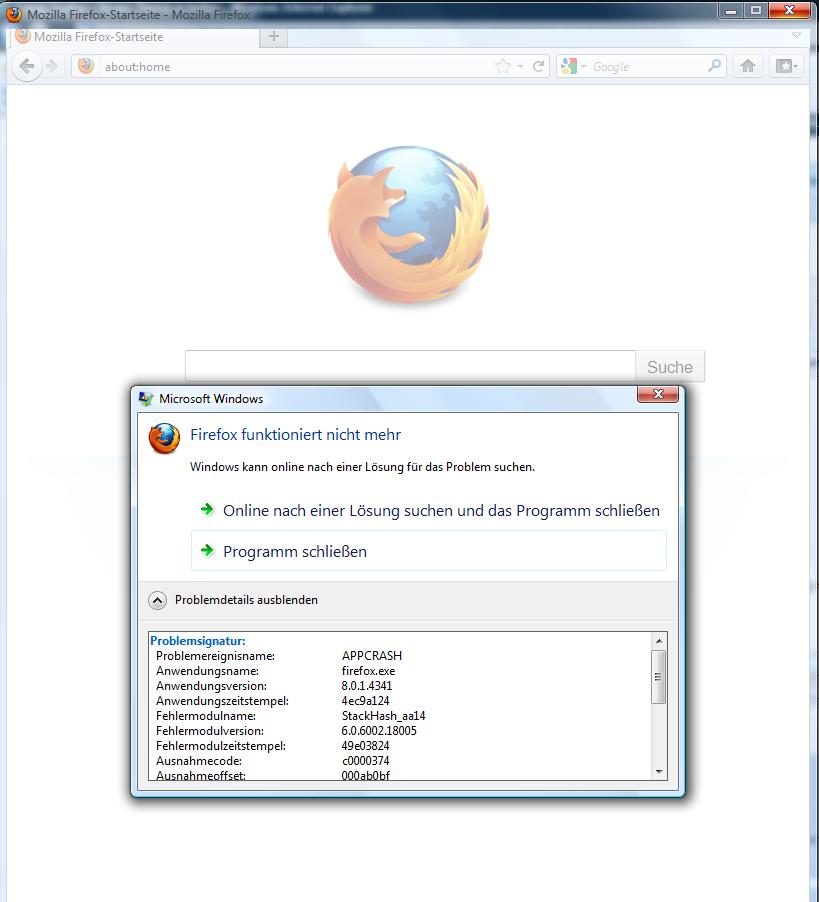
Task: Select timestamp value 49e03824
Action: click(365, 746)
